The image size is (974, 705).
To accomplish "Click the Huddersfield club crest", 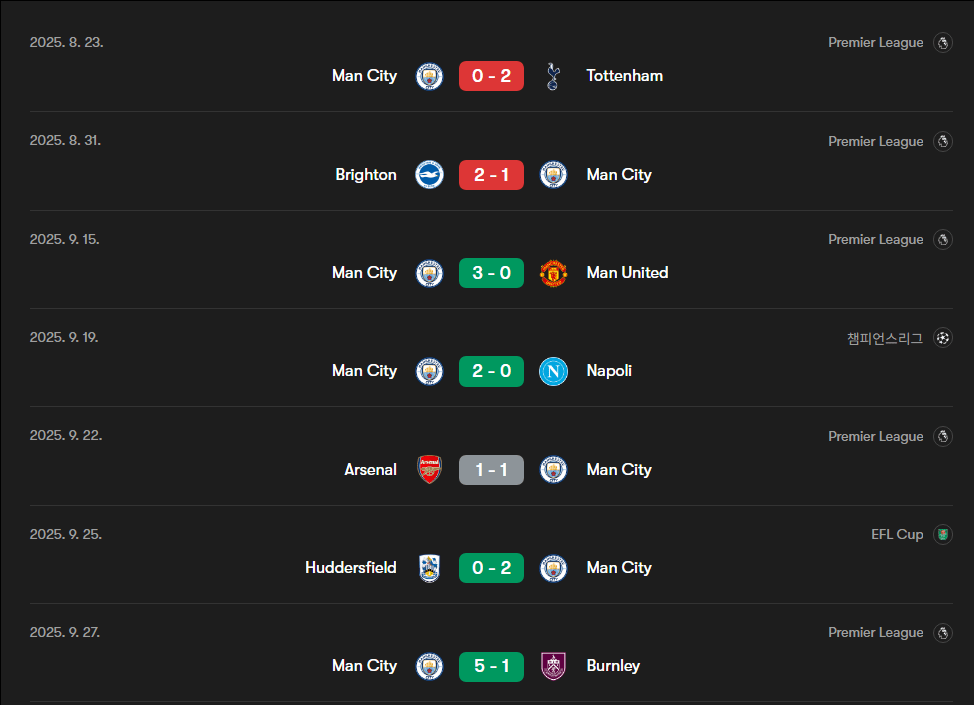I will [429, 568].
